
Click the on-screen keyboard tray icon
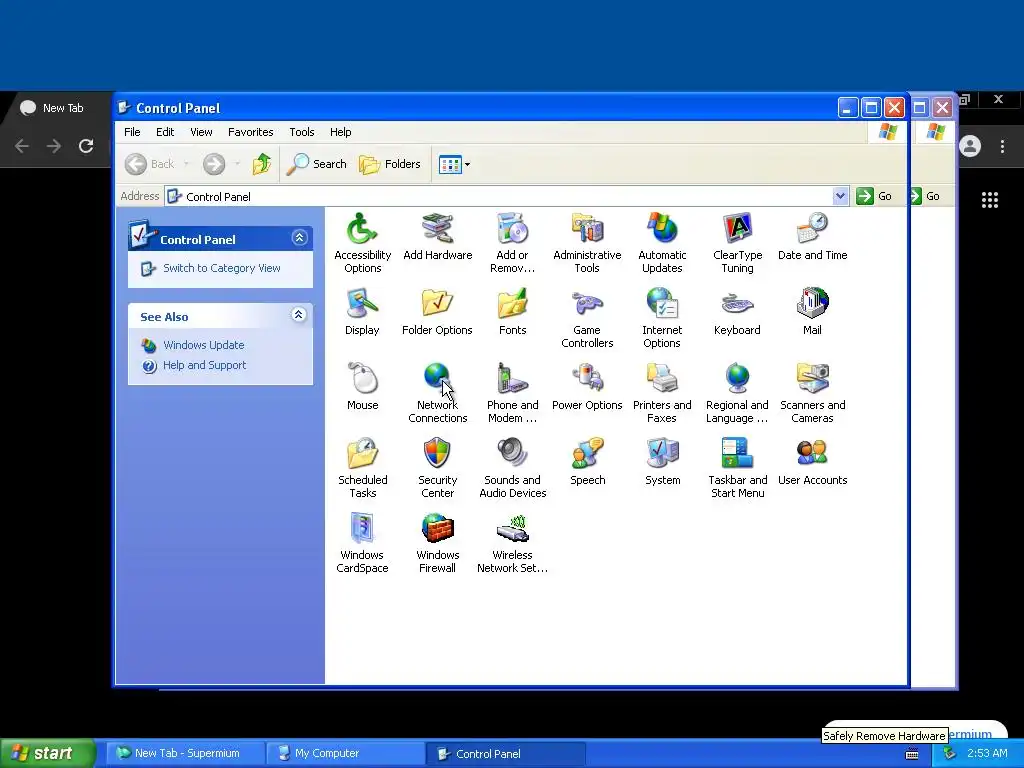912,754
